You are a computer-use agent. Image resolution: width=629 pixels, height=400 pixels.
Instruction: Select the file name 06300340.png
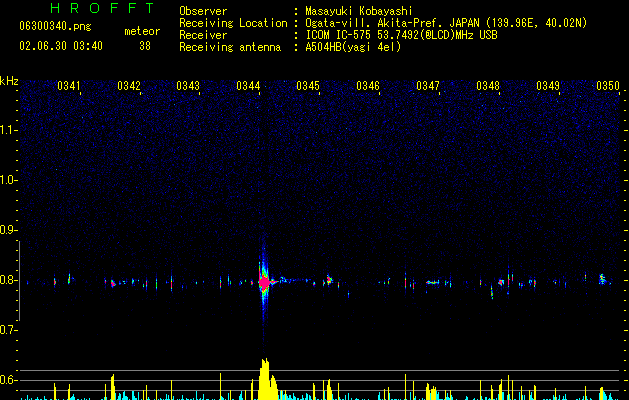click(x=55, y=26)
